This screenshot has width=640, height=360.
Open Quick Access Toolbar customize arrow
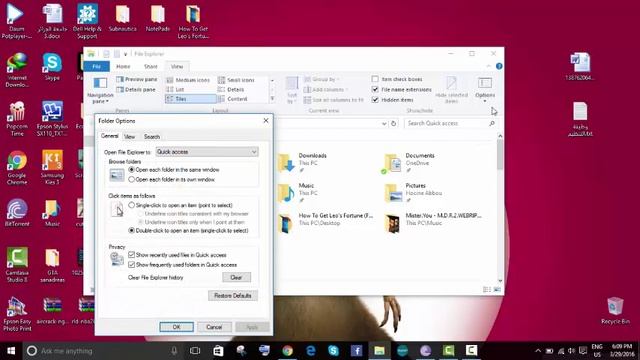126,54
